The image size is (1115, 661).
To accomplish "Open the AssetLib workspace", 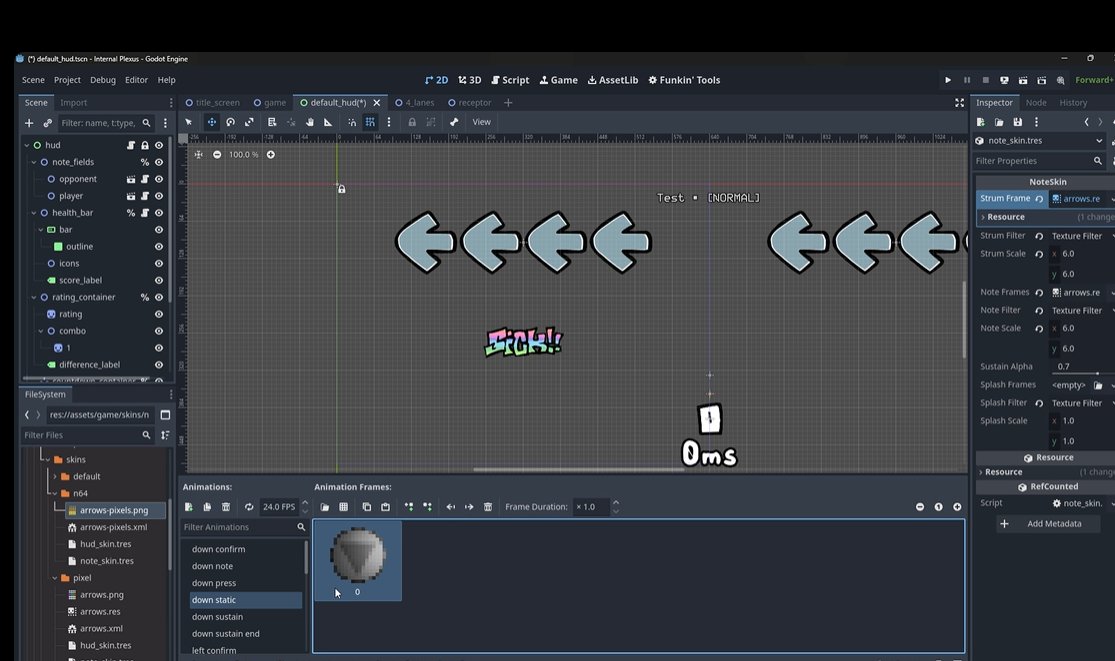I will (612, 80).
